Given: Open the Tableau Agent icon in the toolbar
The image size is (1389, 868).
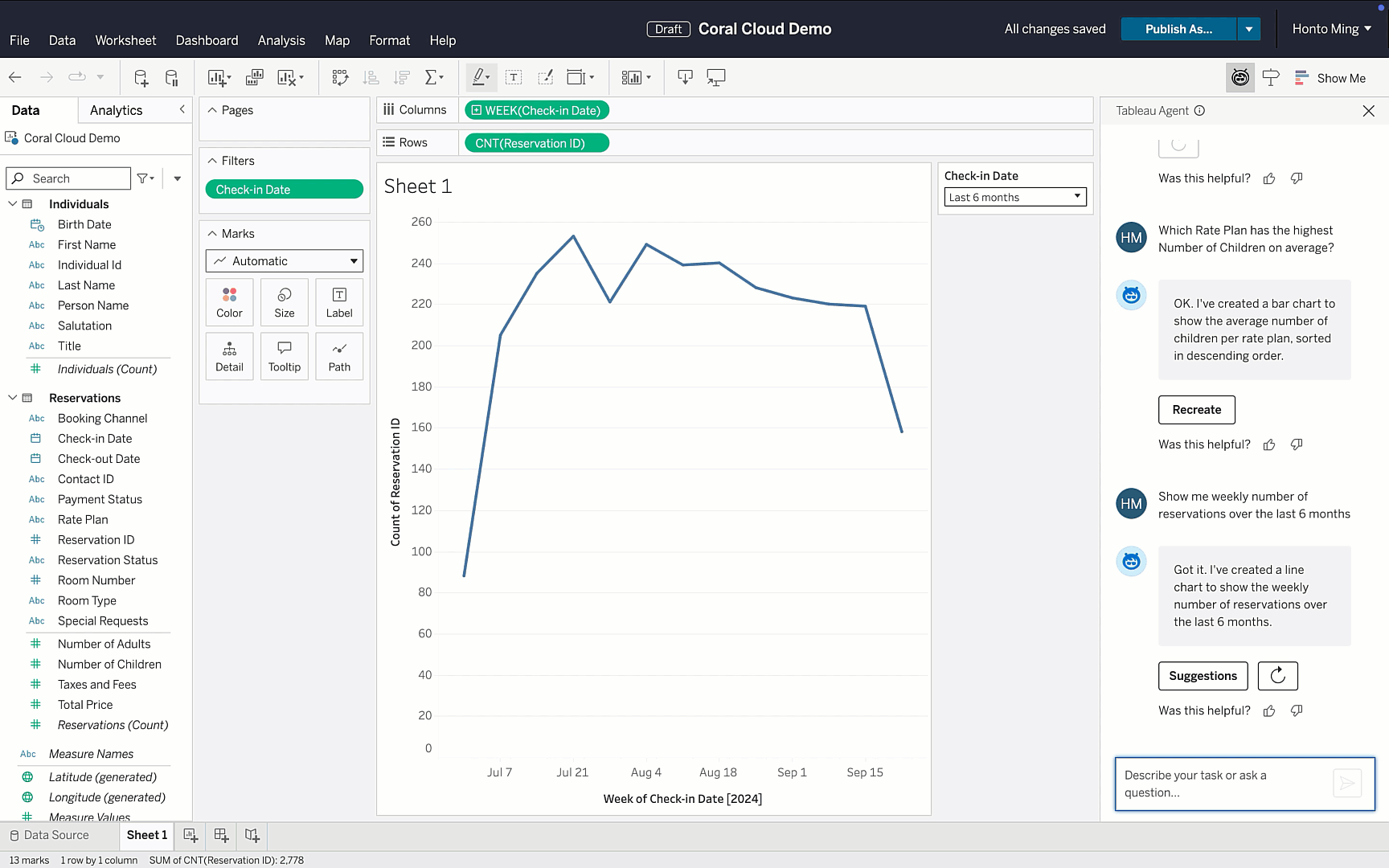Looking at the screenshot, I should (x=1240, y=78).
